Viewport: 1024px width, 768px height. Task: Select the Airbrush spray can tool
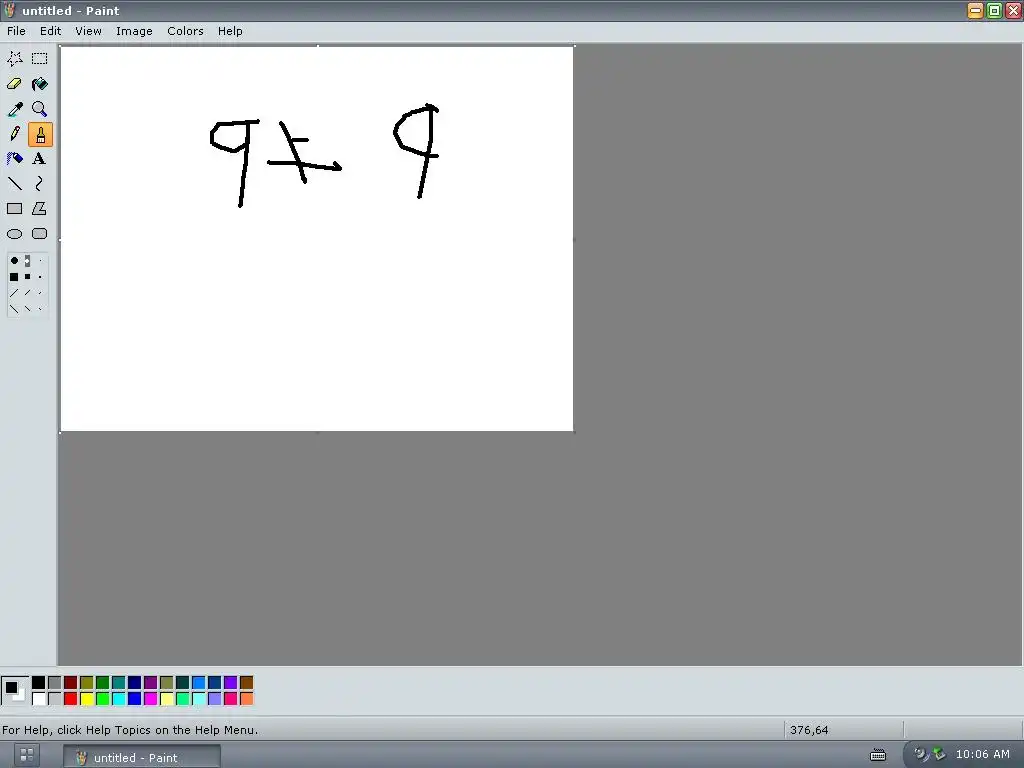point(14,159)
